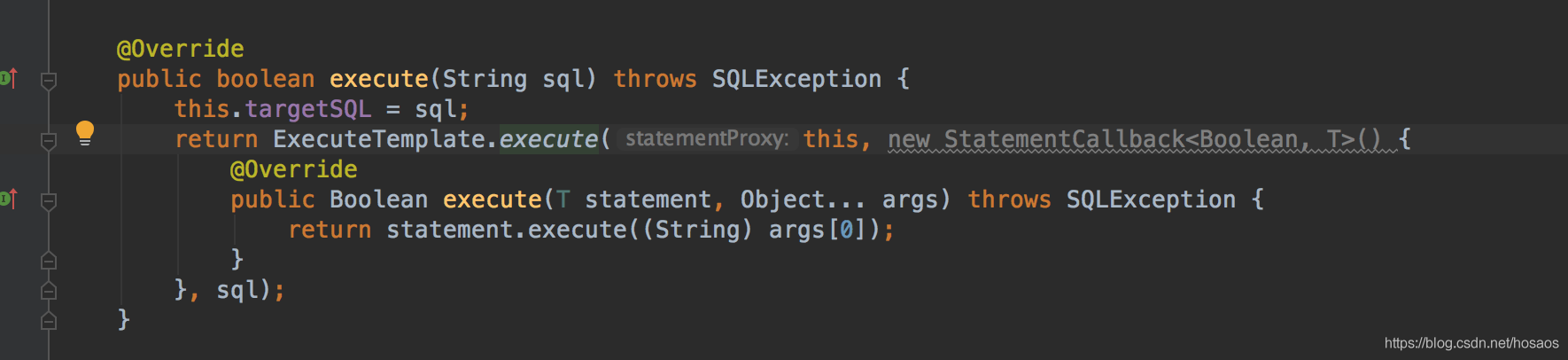
Task: Click fold end marker beside the '}, sql);' line
Action: point(50,290)
